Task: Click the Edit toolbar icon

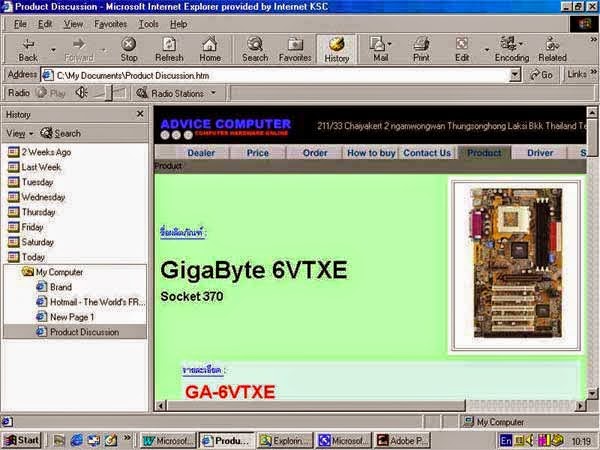Action: coord(462,50)
